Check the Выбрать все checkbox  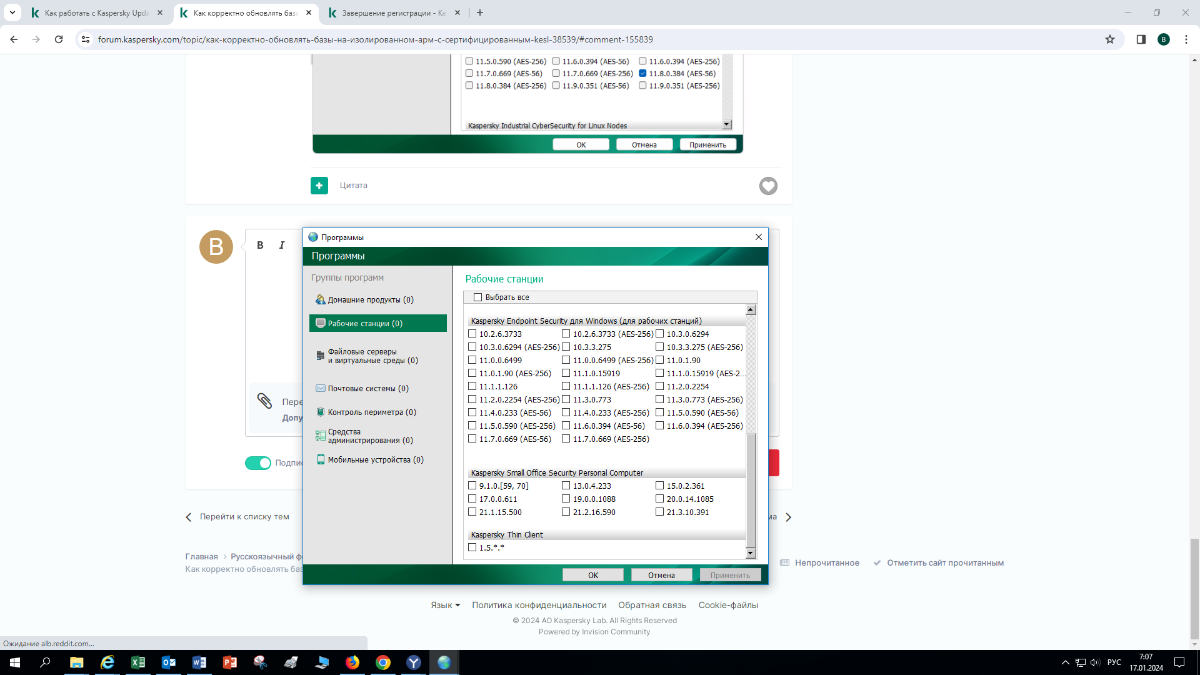477,297
